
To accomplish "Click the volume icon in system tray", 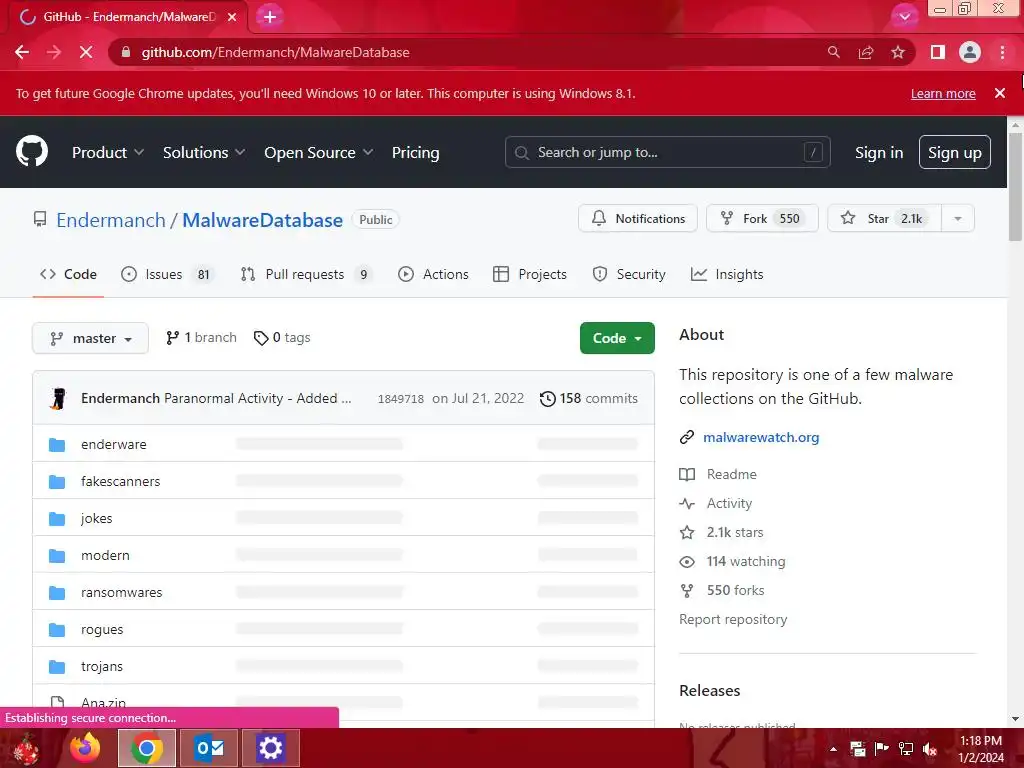I will coord(930,749).
